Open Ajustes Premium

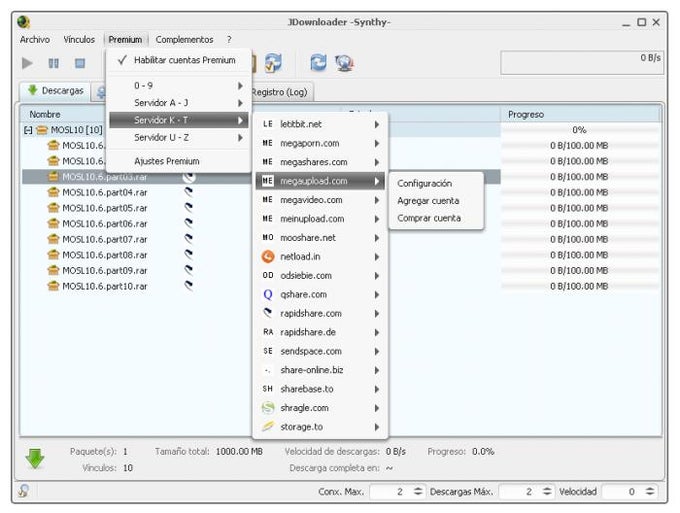[167, 161]
